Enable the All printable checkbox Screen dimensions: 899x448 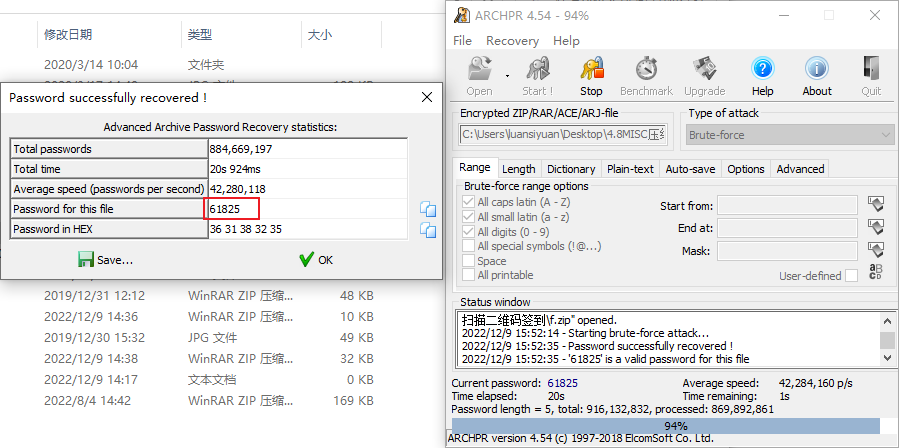470,275
